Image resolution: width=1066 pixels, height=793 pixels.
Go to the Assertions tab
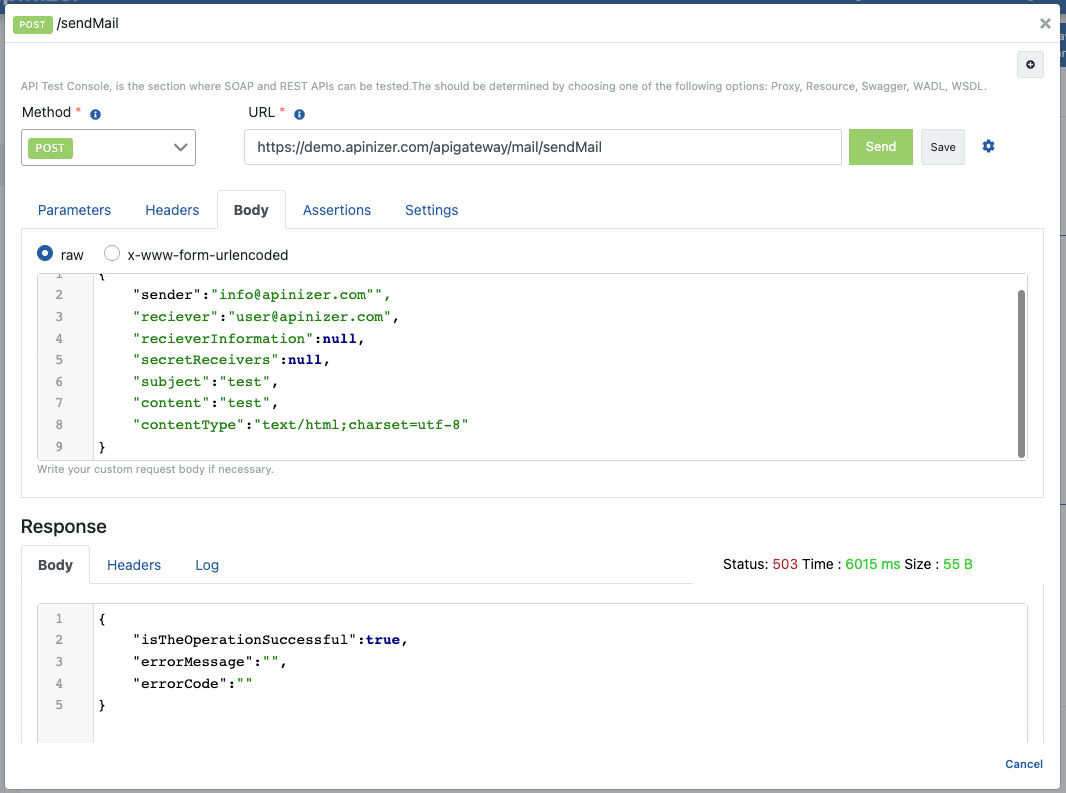337,210
